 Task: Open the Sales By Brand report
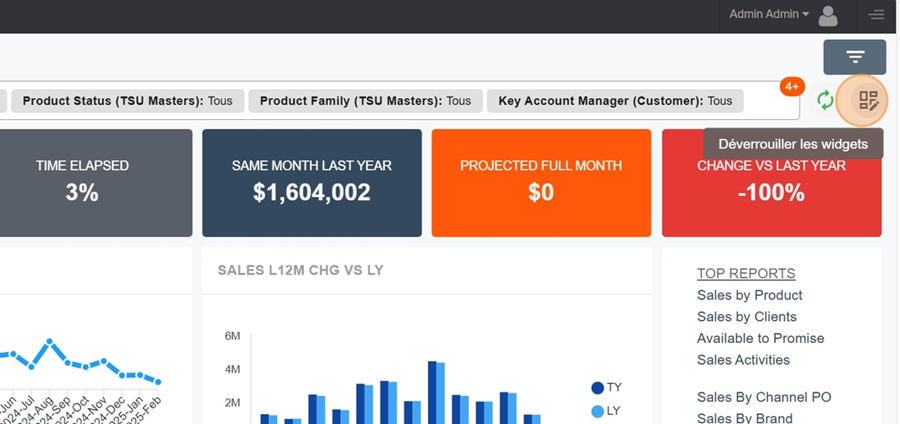(744, 418)
